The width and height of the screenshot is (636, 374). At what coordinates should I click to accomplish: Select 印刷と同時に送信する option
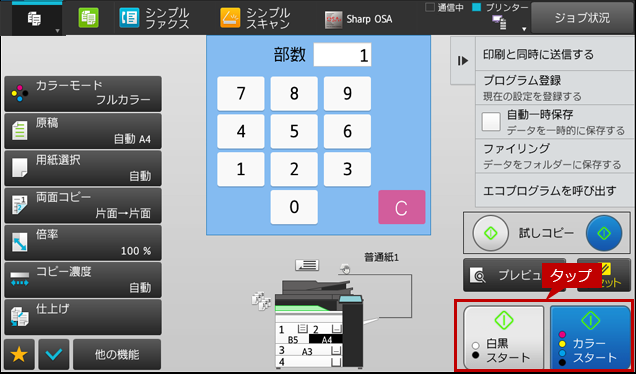pos(555,54)
